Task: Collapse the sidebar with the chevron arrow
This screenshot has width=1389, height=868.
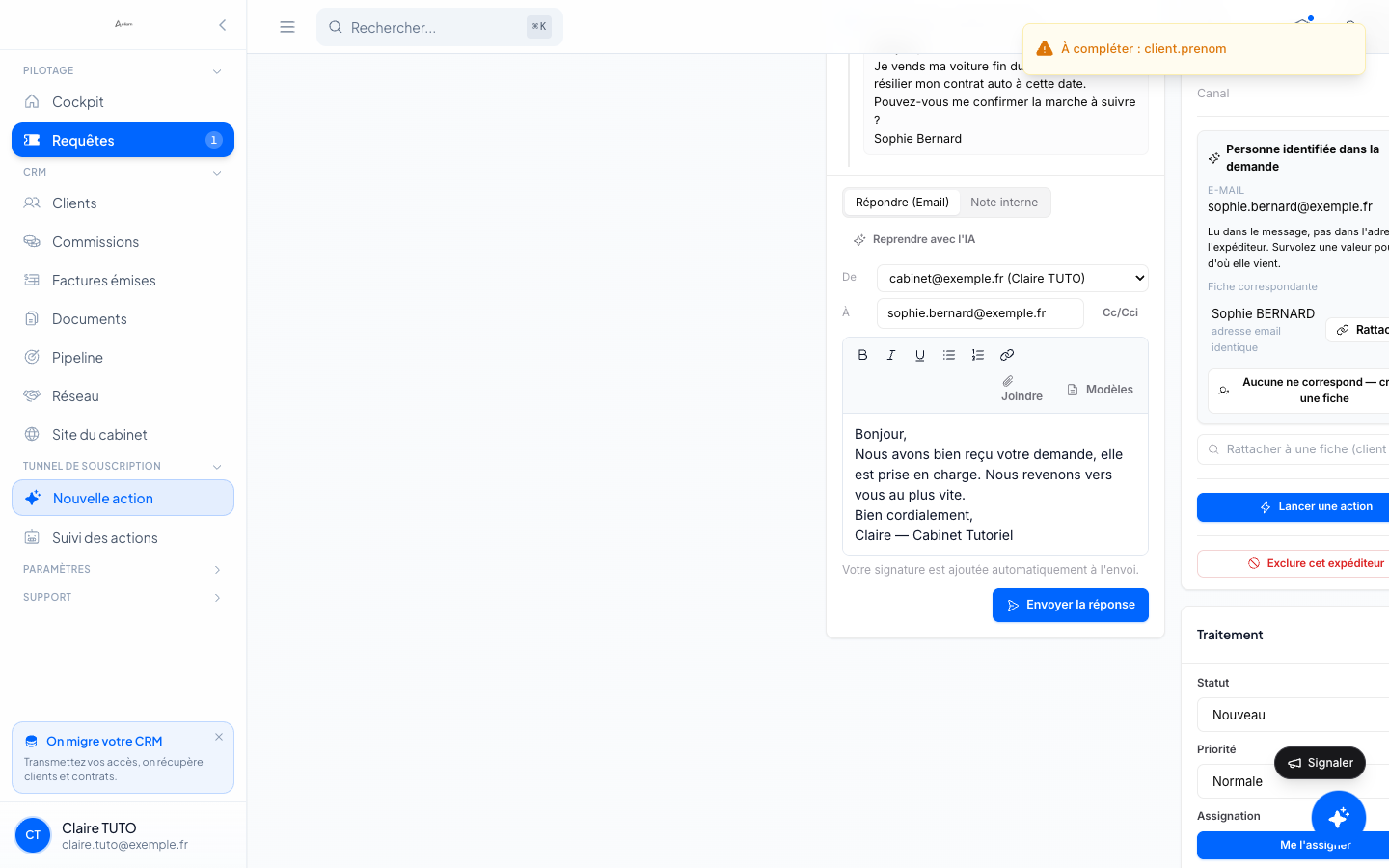Action: (222, 25)
